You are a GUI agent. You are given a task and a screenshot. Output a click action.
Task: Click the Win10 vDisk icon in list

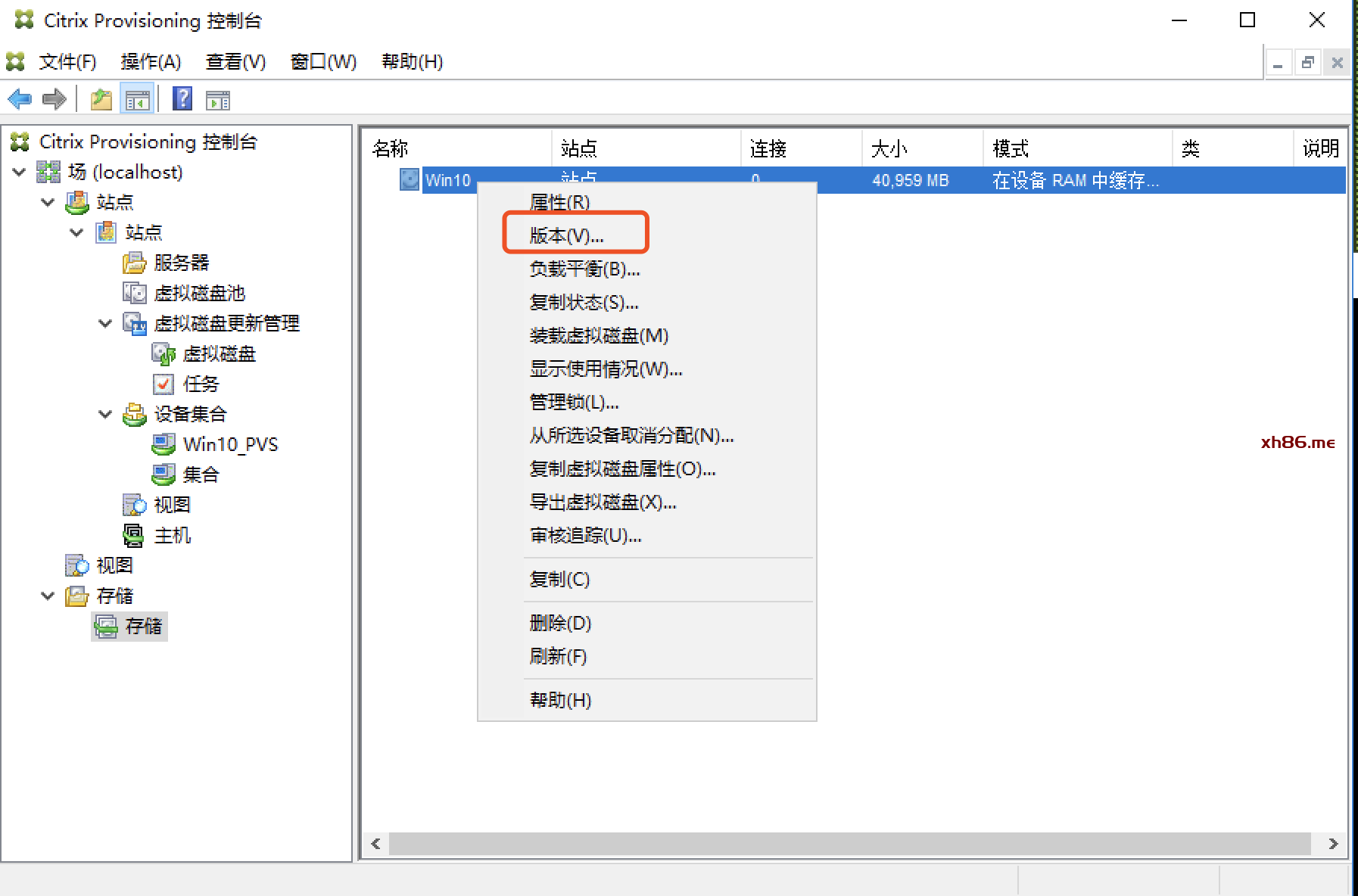[409, 180]
